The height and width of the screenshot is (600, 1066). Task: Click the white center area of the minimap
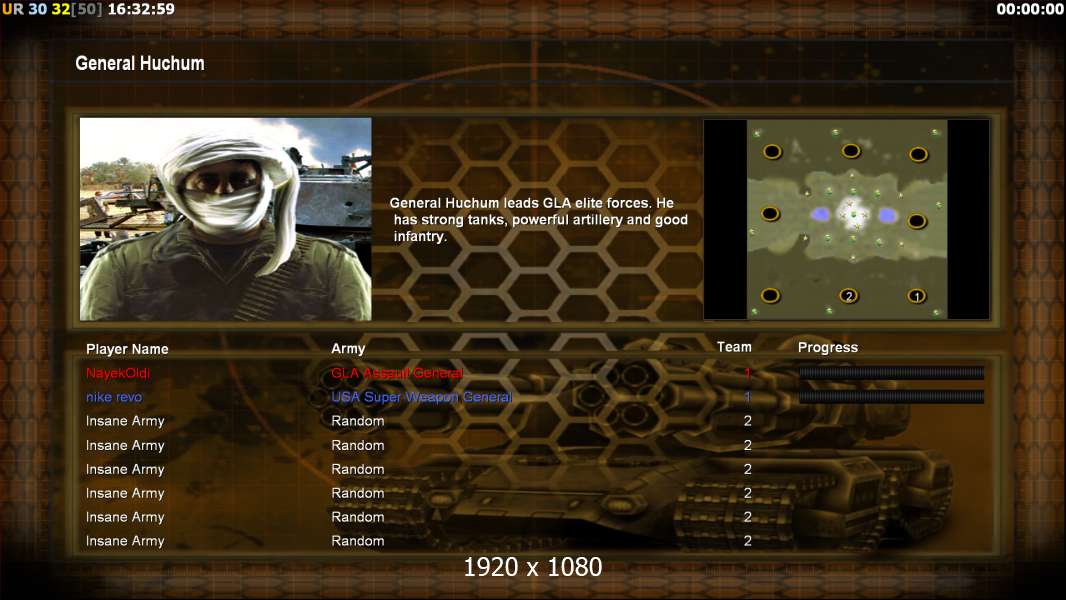pos(853,213)
